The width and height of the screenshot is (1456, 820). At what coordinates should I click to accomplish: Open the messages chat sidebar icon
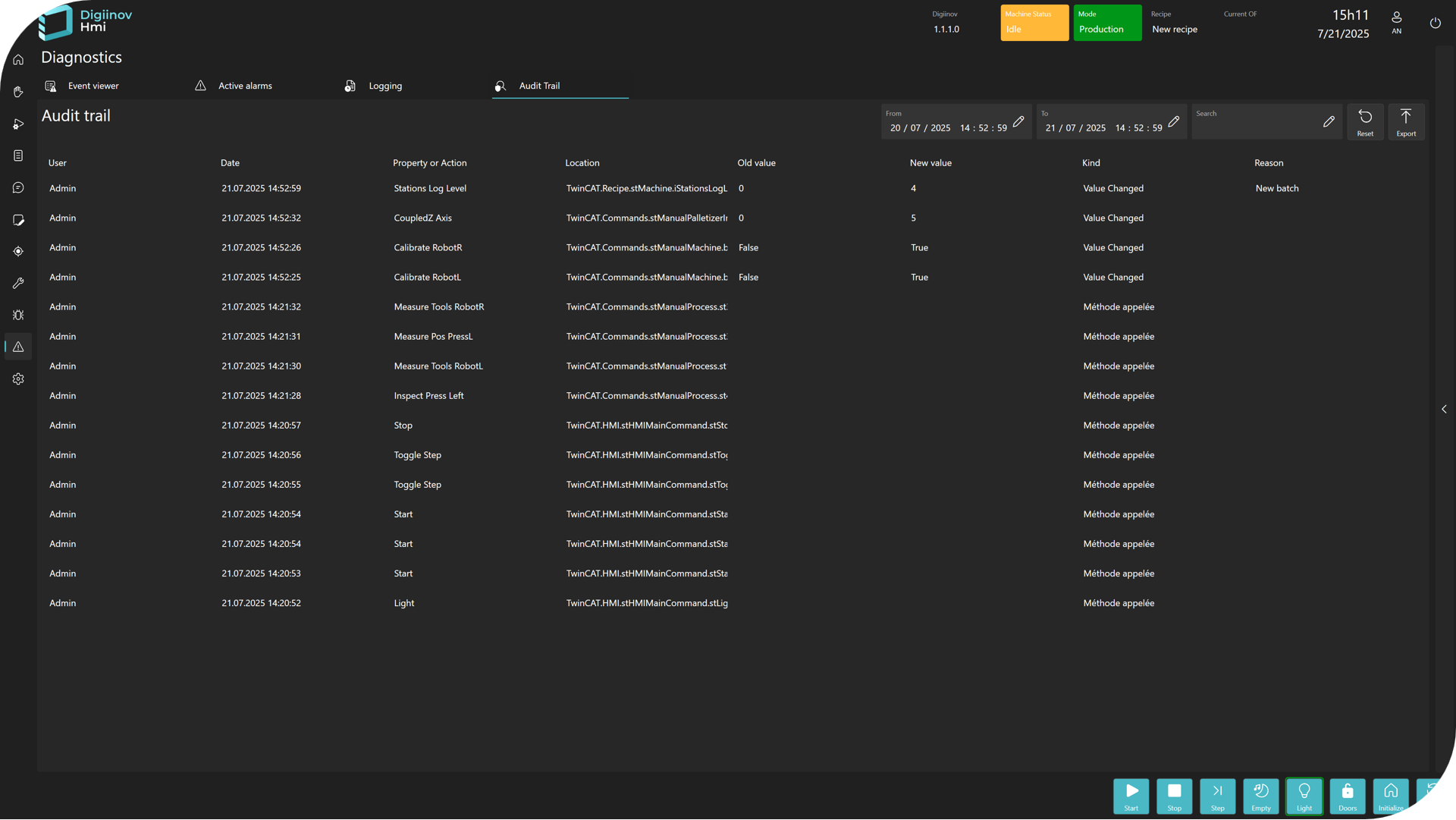pos(18,187)
